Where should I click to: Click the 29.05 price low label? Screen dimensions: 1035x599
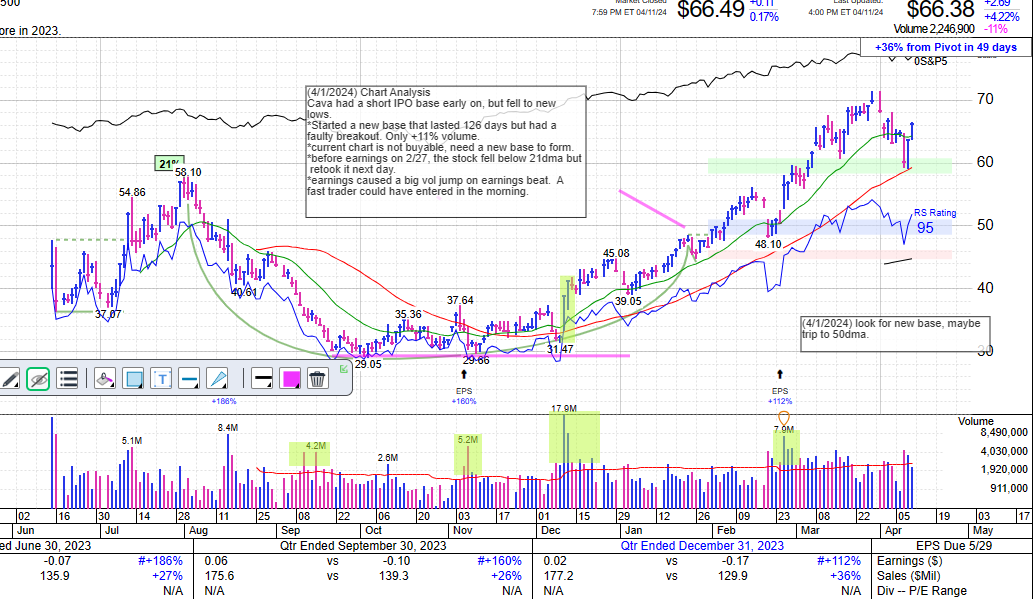click(x=368, y=365)
